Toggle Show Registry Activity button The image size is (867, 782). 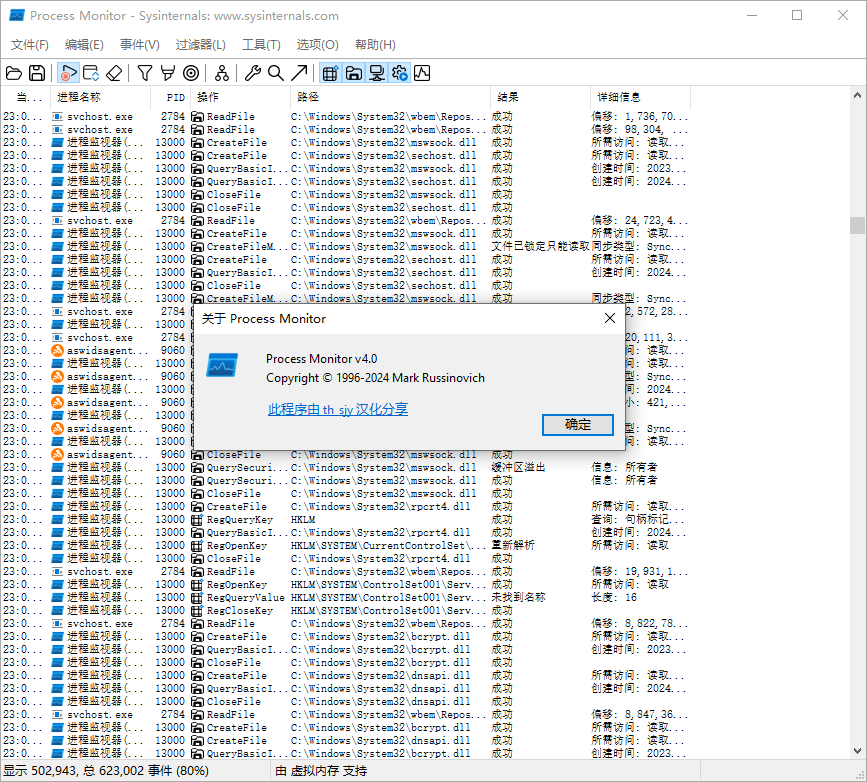pyautogui.click(x=330, y=73)
